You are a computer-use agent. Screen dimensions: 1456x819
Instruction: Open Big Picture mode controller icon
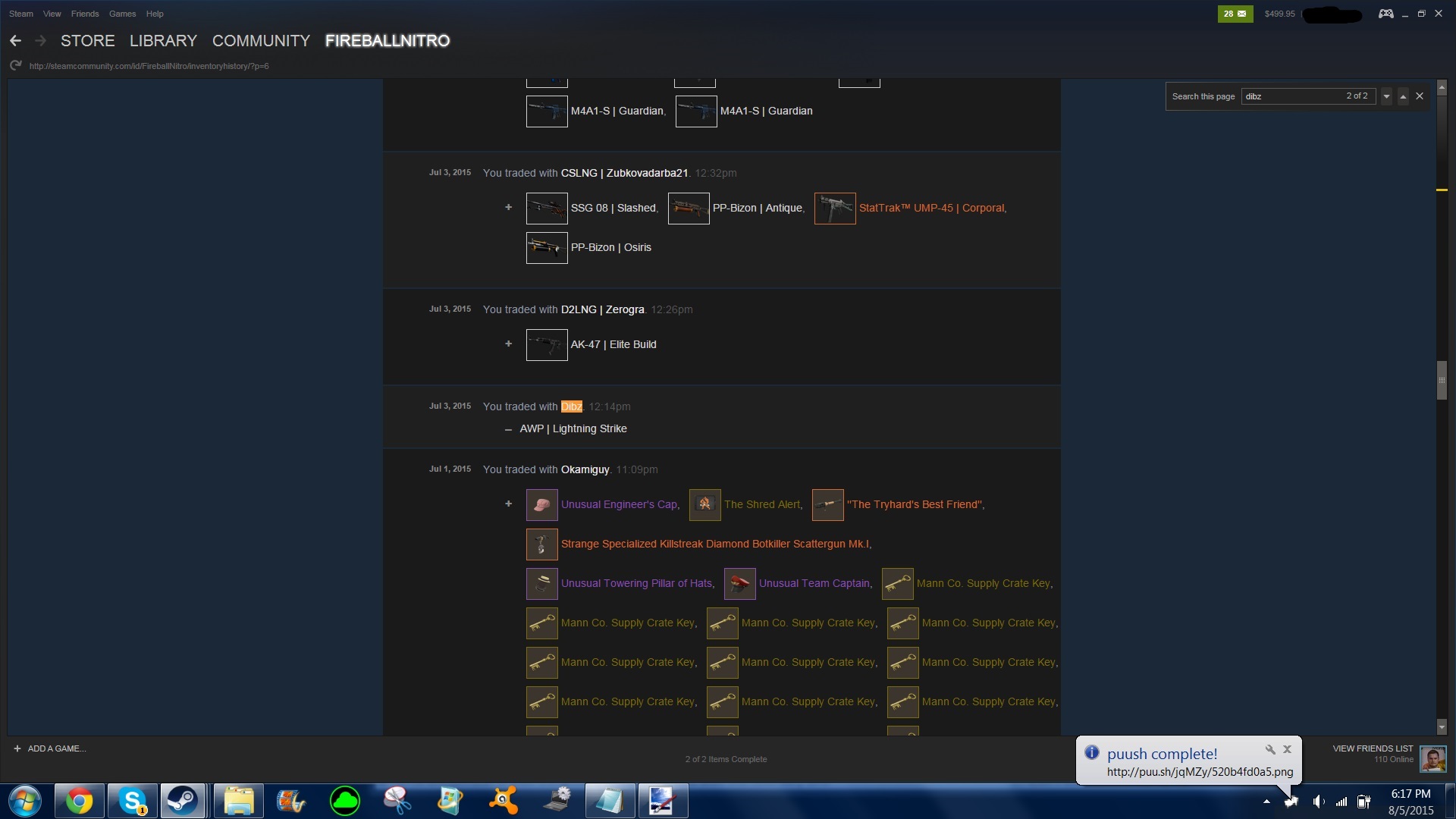1385,14
